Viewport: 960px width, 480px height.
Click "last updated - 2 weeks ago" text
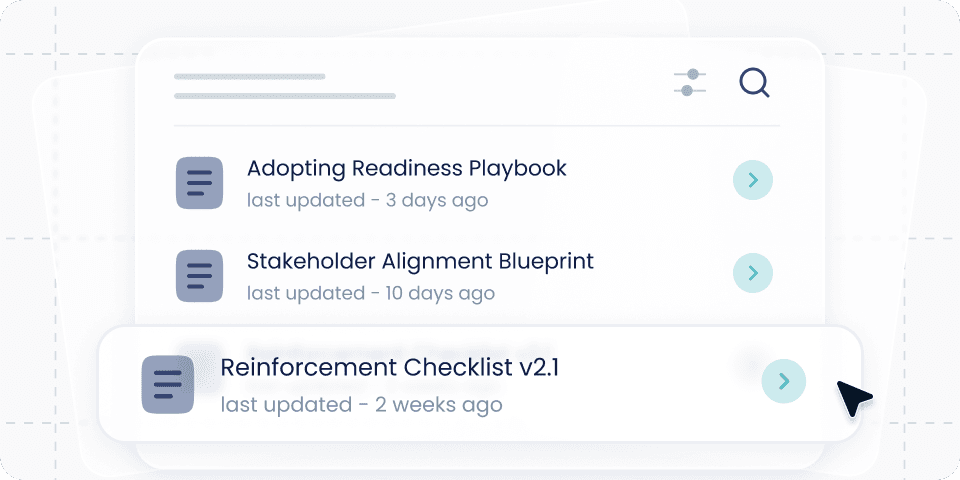(361, 405)
